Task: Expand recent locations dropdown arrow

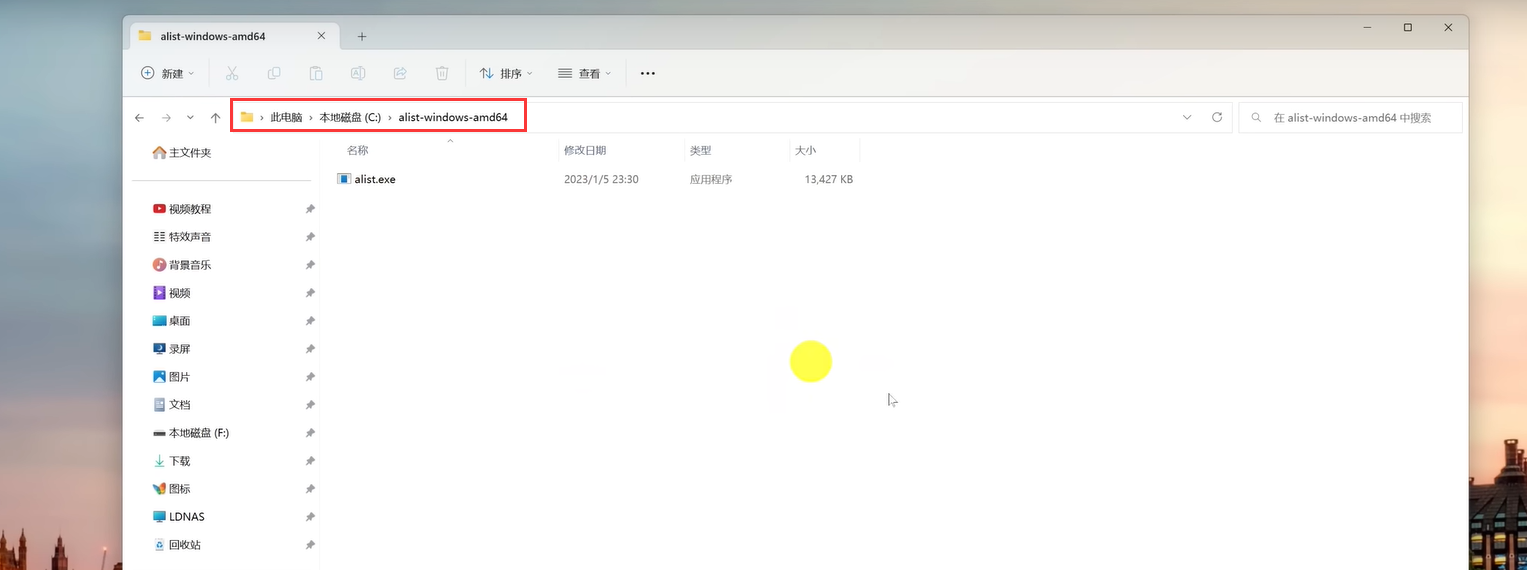Action: point(190,117)
